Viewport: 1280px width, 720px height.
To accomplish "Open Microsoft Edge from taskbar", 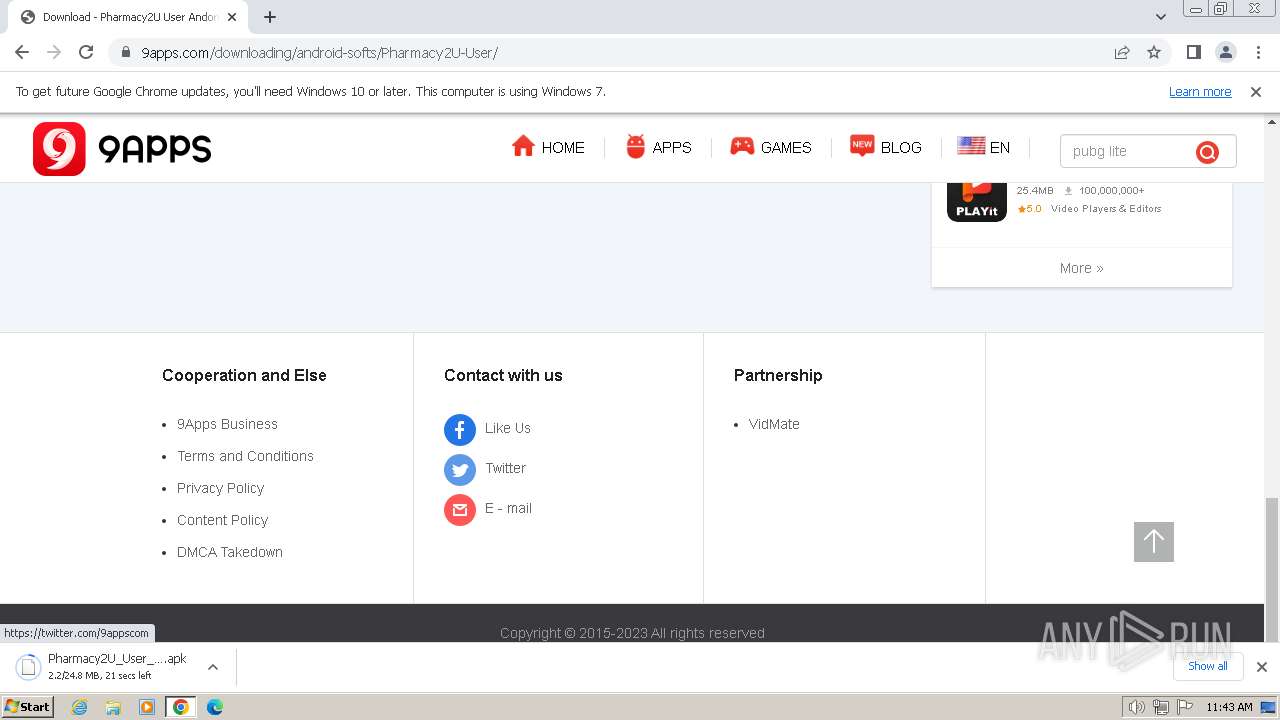I will tap(215, 707).
